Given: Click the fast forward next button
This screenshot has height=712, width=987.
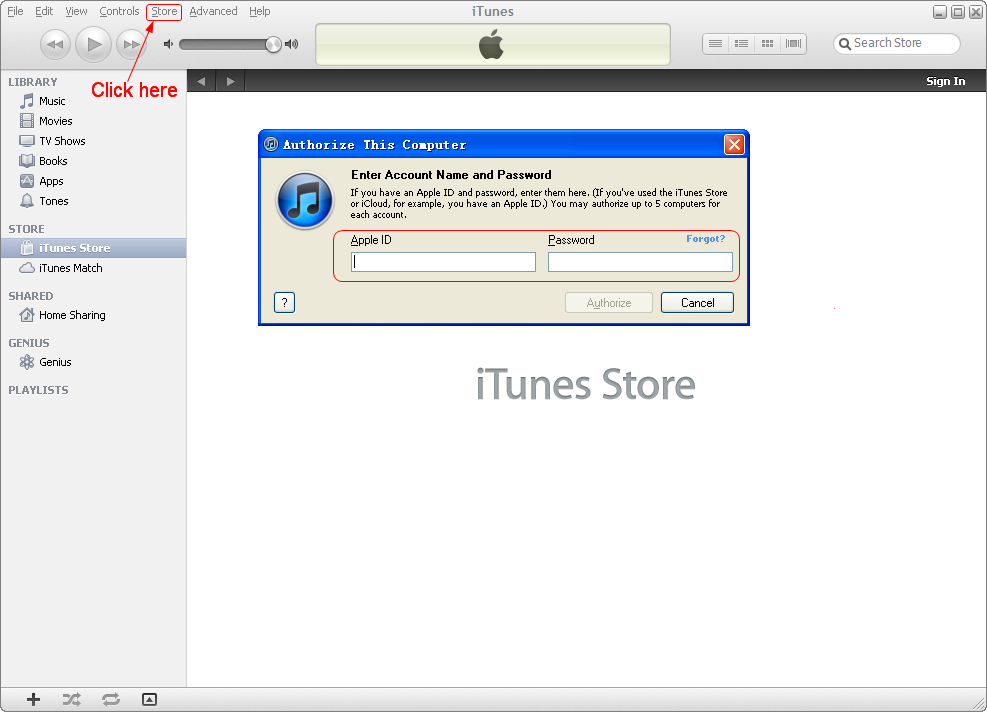Looking at the screenshot, I should (x=131, y=44).
